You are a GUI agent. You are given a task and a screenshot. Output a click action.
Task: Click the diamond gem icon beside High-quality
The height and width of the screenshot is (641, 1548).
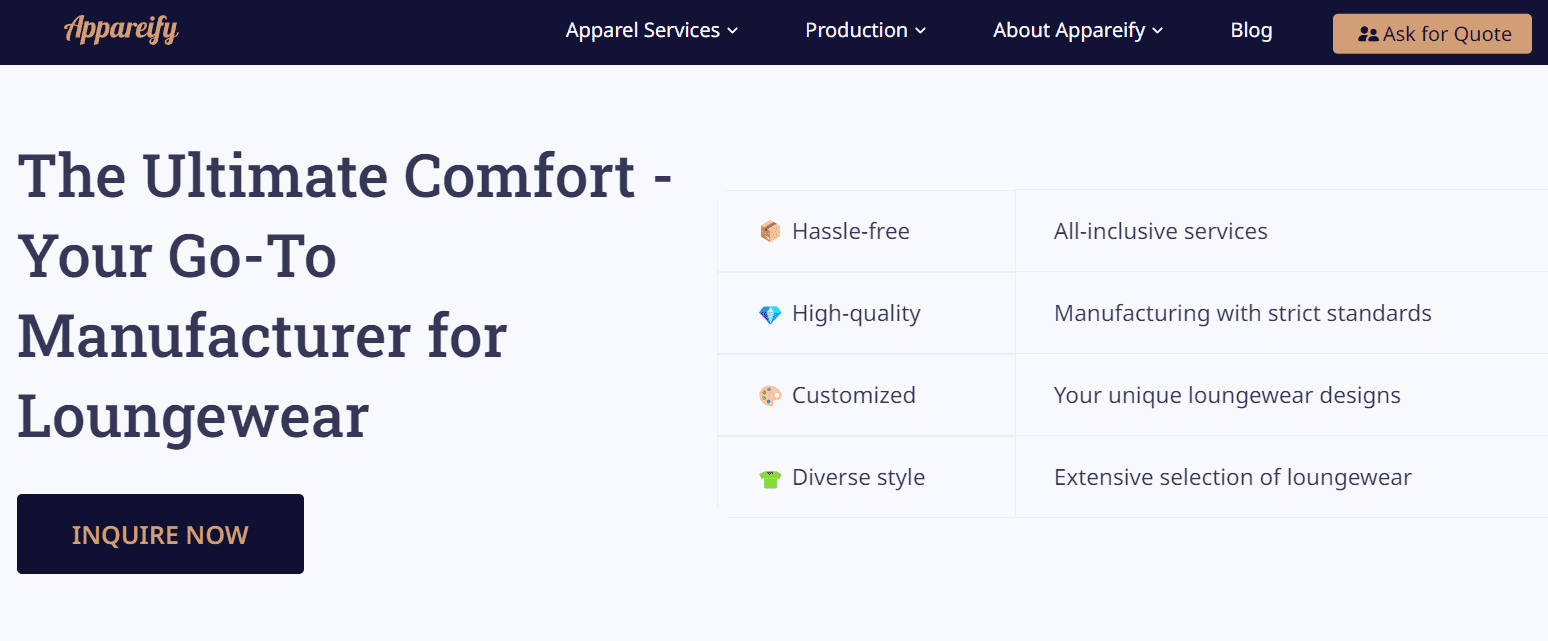(x=770, y=314)
